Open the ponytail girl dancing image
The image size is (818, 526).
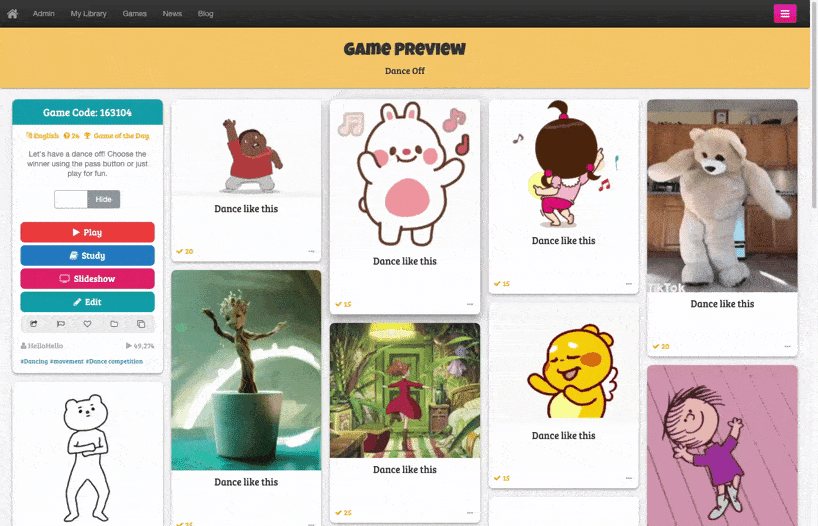(563, 164)
